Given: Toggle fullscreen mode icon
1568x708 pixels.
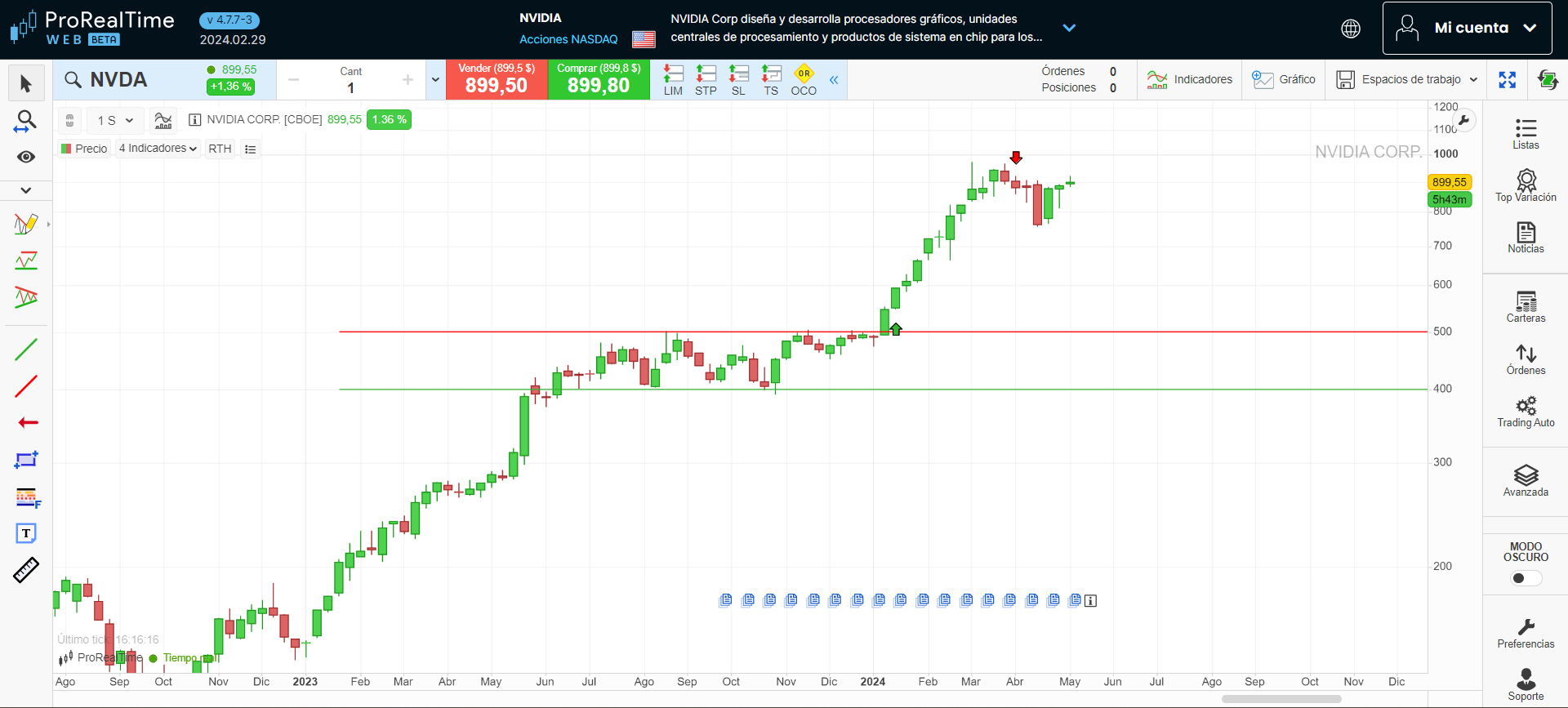Looking at the screenshot, I should pyautogui.click(x=1508, y=79).
